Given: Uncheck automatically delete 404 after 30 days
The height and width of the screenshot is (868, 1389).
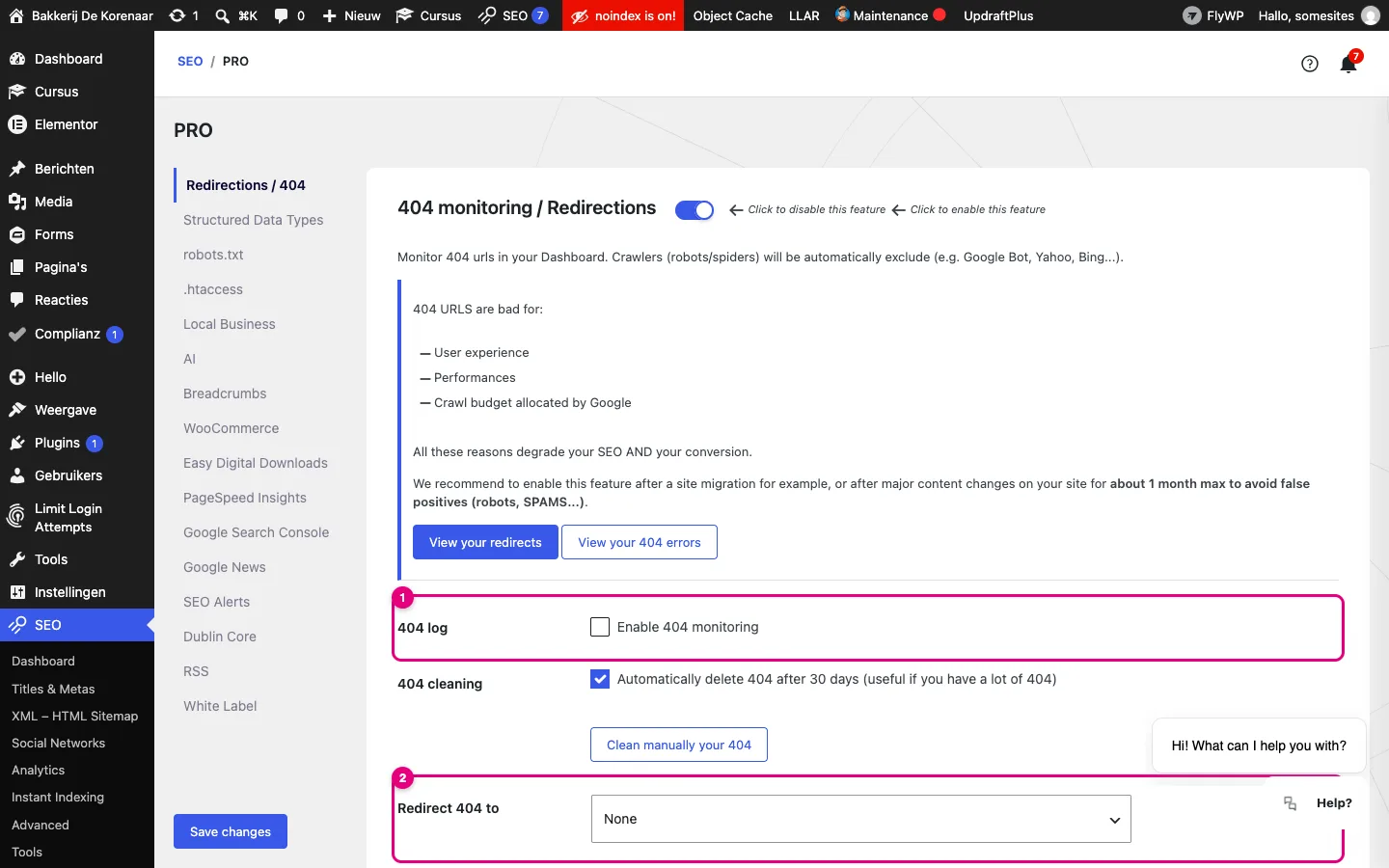Looking at the screenshot, I should click(600, 679).
